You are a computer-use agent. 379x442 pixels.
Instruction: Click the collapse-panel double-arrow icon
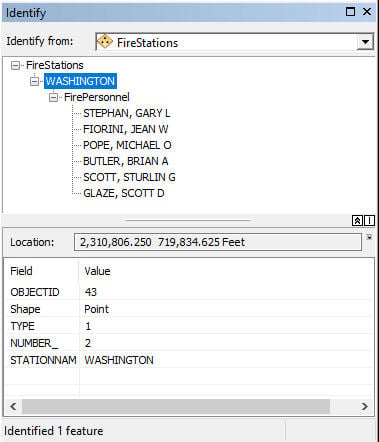[x=357, y=221]
